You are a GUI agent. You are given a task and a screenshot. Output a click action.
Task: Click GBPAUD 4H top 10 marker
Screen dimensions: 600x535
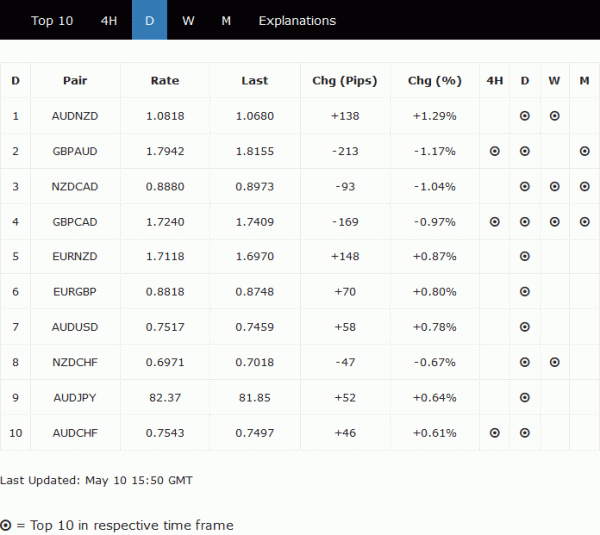tap(494, 151)
